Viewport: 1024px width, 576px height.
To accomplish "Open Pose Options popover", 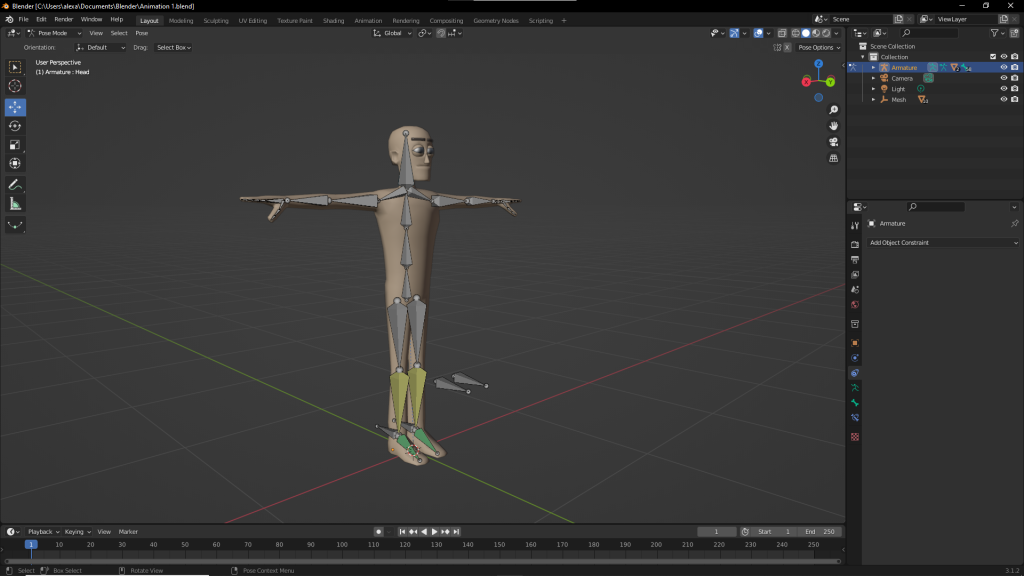I will (x=819, y=47).
